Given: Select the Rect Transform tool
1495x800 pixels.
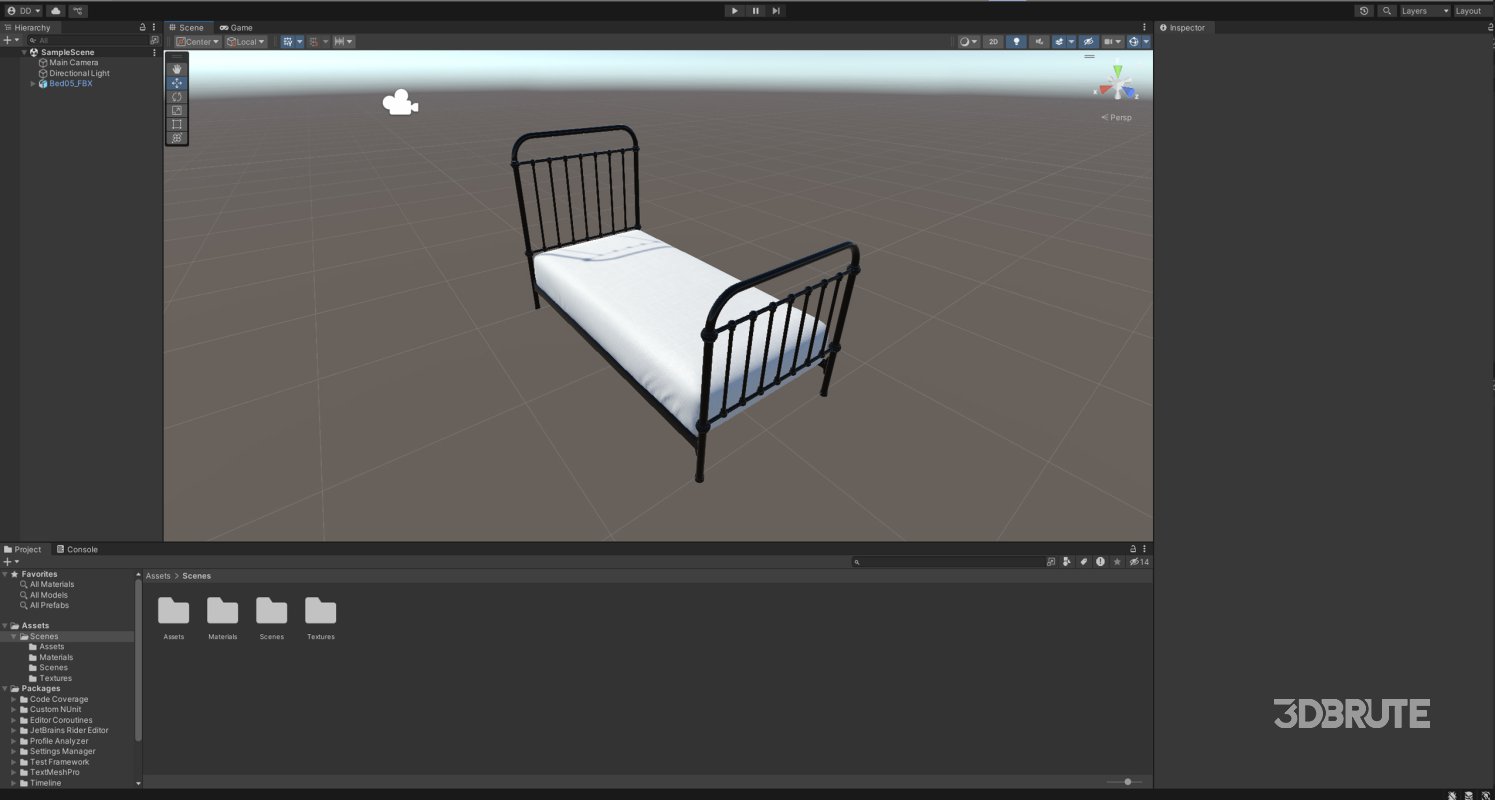Looking at the screenshot, I should pyautogui.click(x=176, y=125).
